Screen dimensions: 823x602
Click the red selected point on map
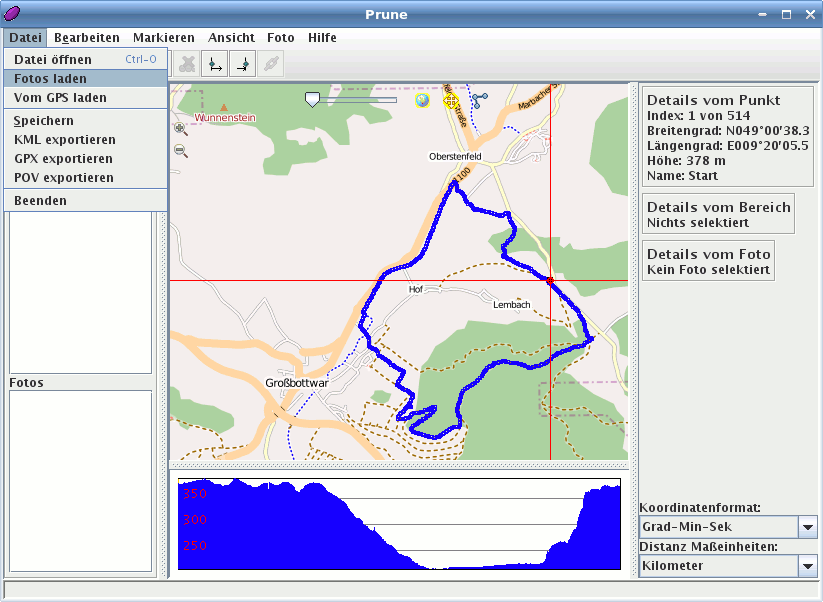(x=550, y=281)
